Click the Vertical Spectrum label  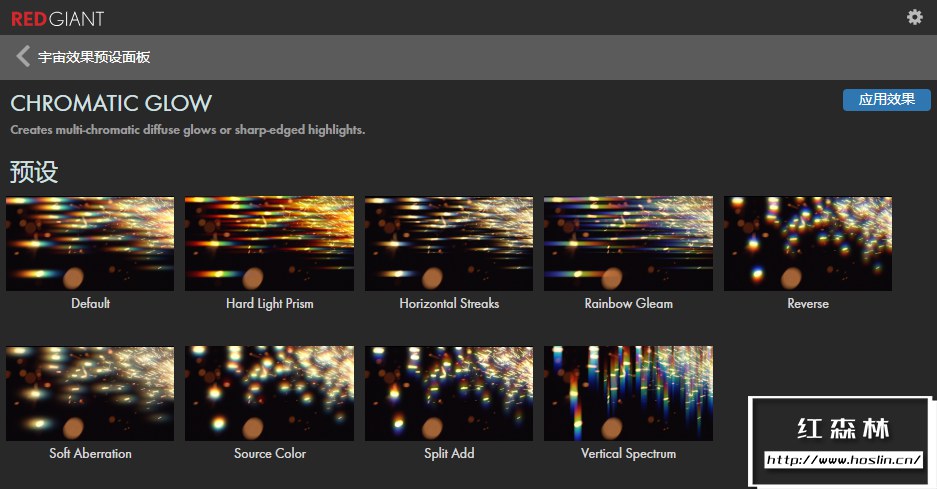coord(628,454)
